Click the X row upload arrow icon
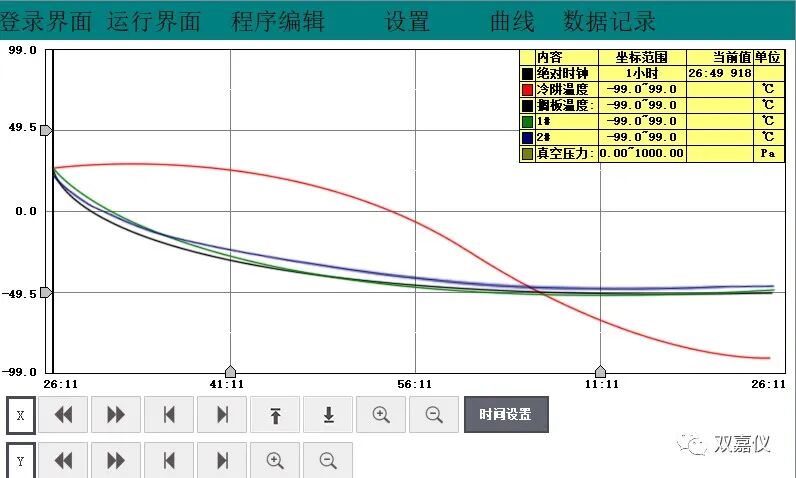 click(275, 415)
